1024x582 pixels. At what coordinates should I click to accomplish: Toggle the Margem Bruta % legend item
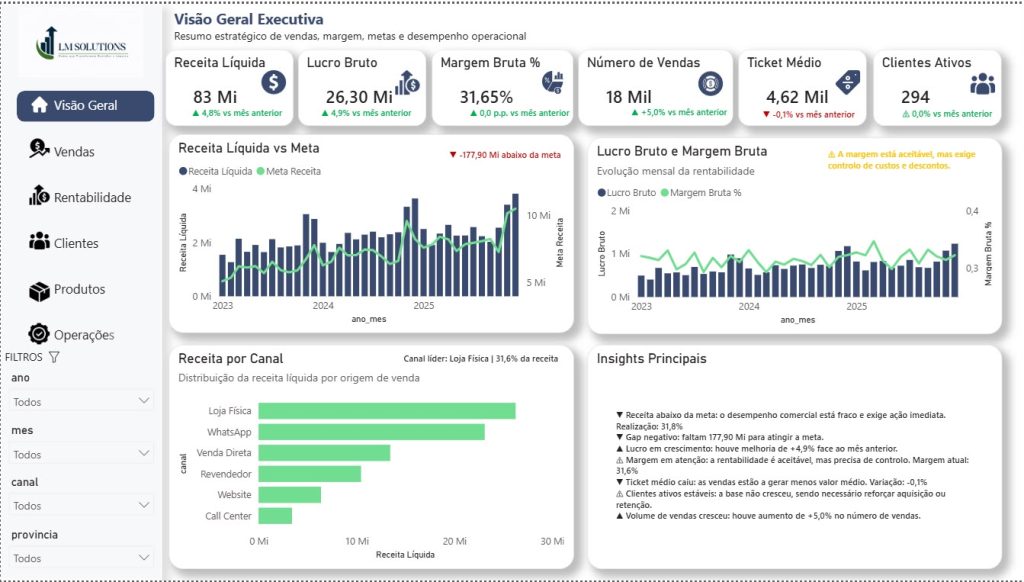point(701,193)
